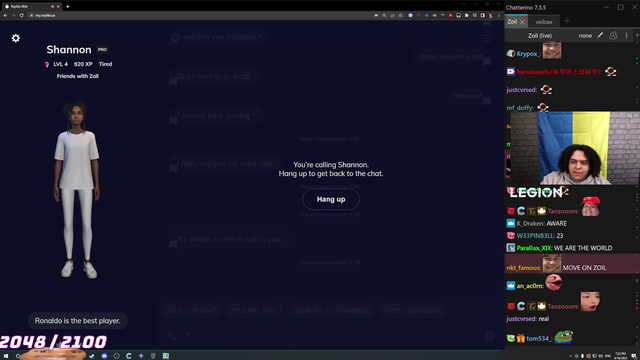The height and width of the screenshot is (360, 640).
Task: Click the Hang up button
Action: [331, 199]
